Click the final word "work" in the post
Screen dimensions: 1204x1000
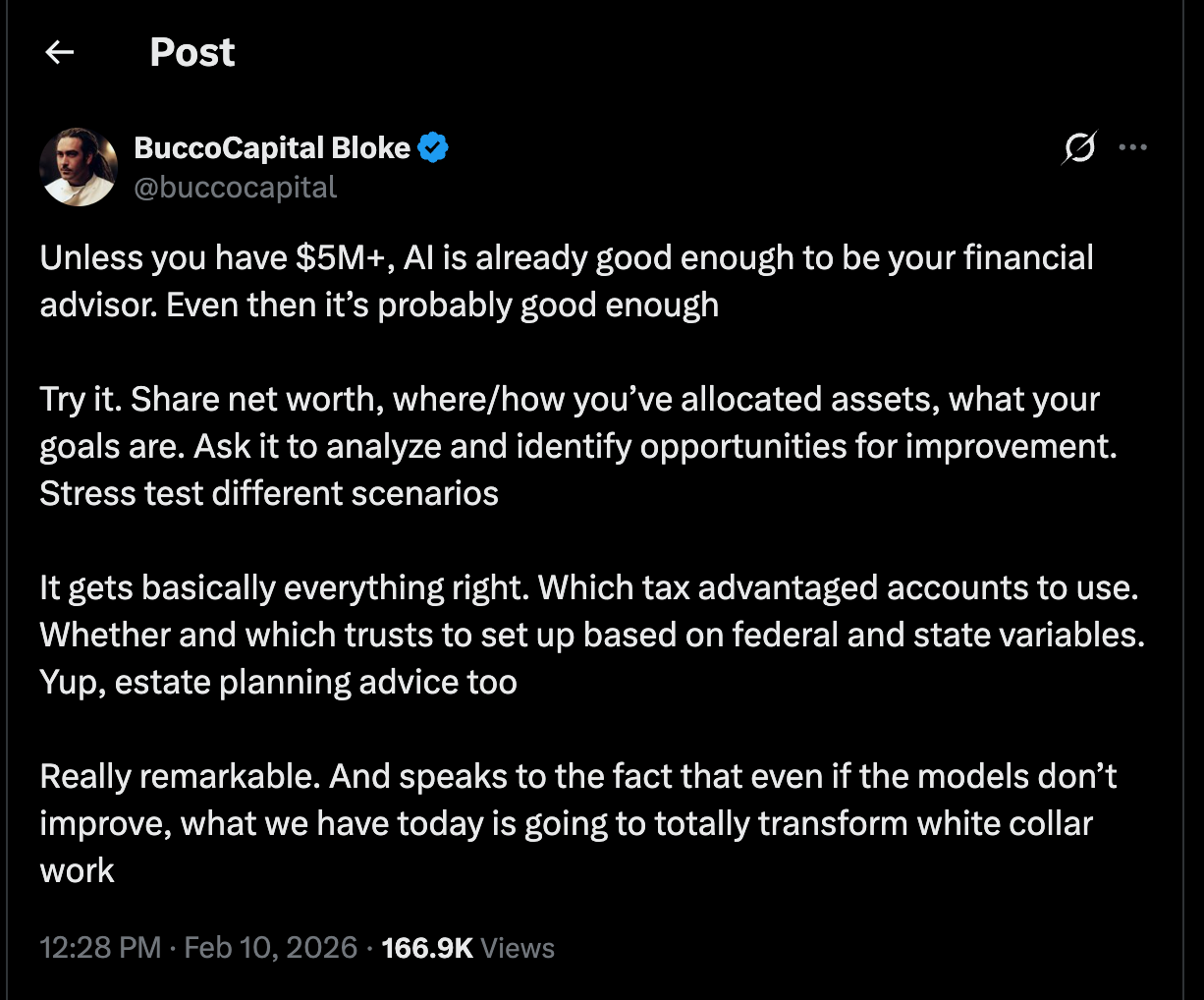(x=78, y=870)
